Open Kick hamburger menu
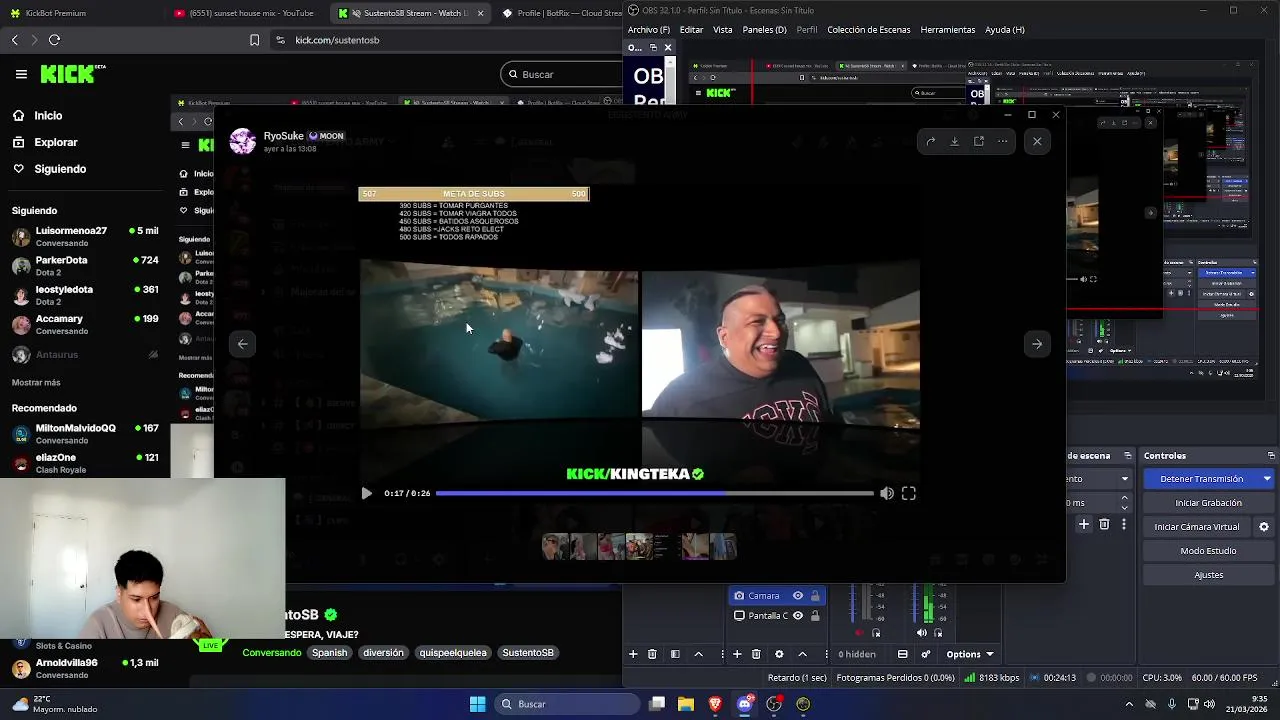Screen dimensions: 1280x720 click(21, 74)
